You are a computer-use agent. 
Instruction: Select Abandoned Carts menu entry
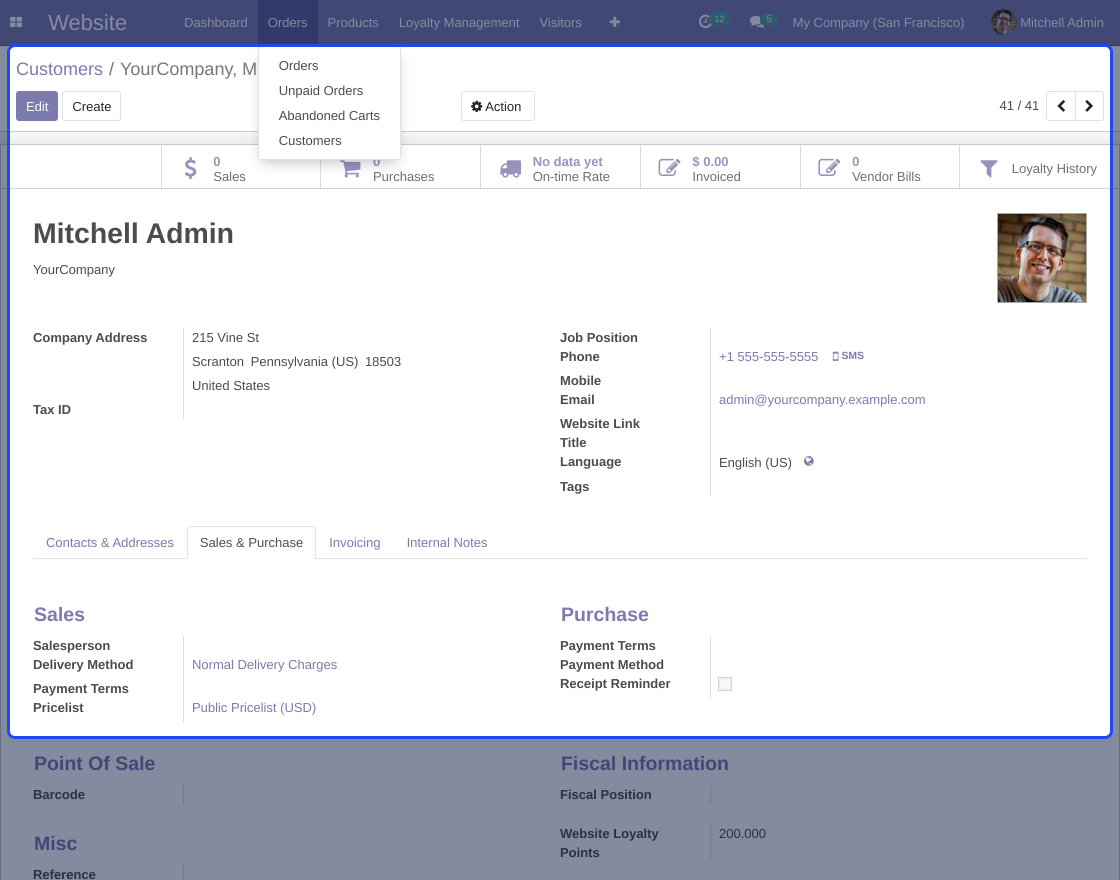click(329, 116)
